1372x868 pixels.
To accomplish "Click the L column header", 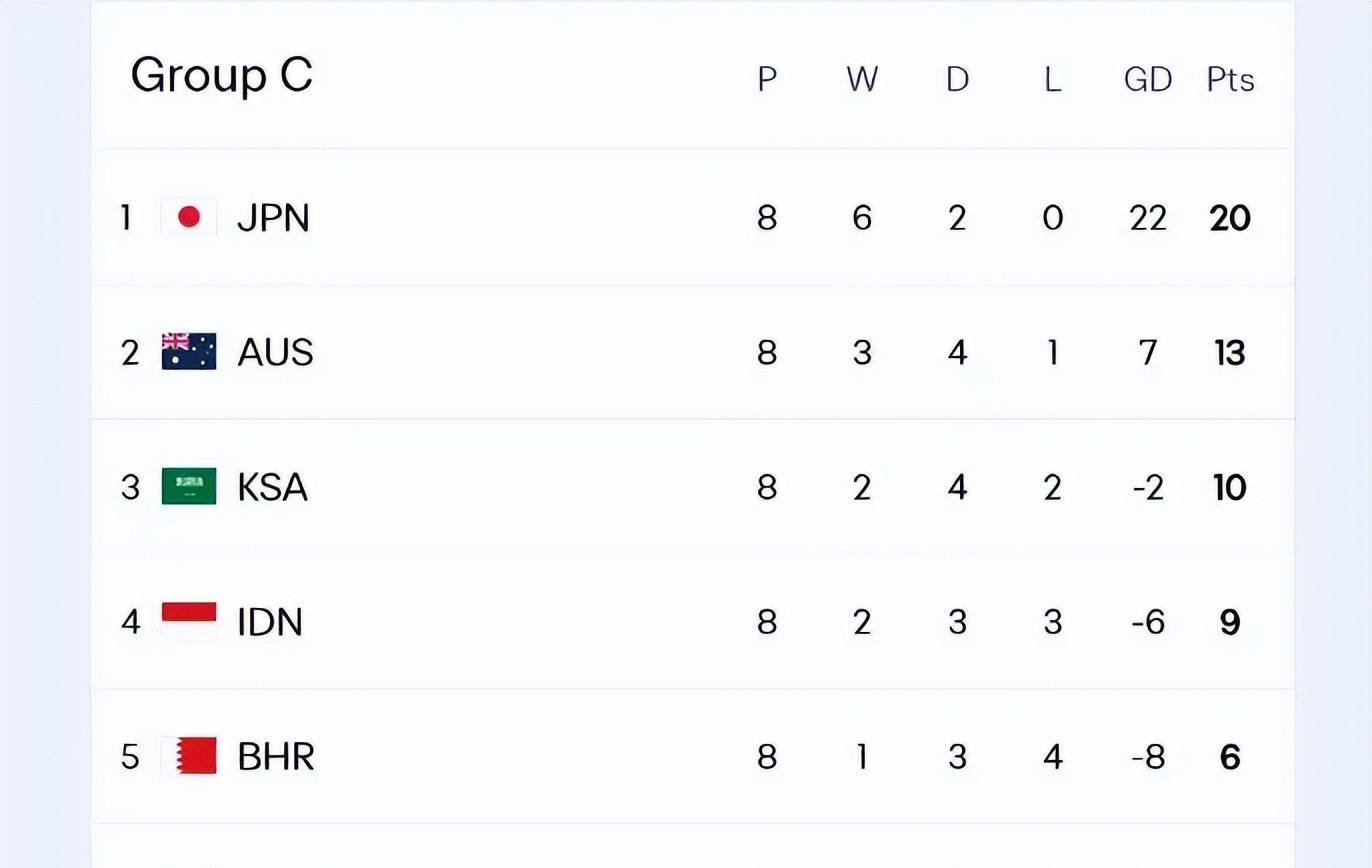I will pyautogui.click(x=1052, y=79).
